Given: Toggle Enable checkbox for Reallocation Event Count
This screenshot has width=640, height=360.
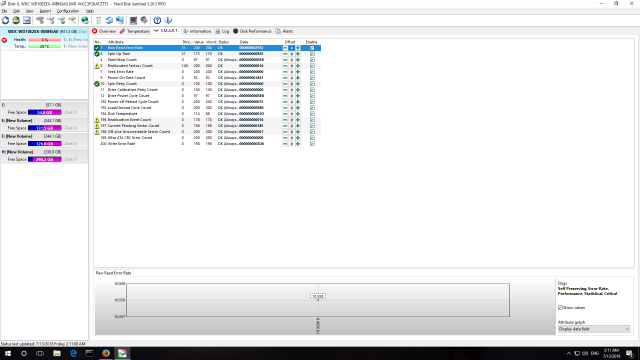Looking at the screenshot, I should (x=312, y=120).
